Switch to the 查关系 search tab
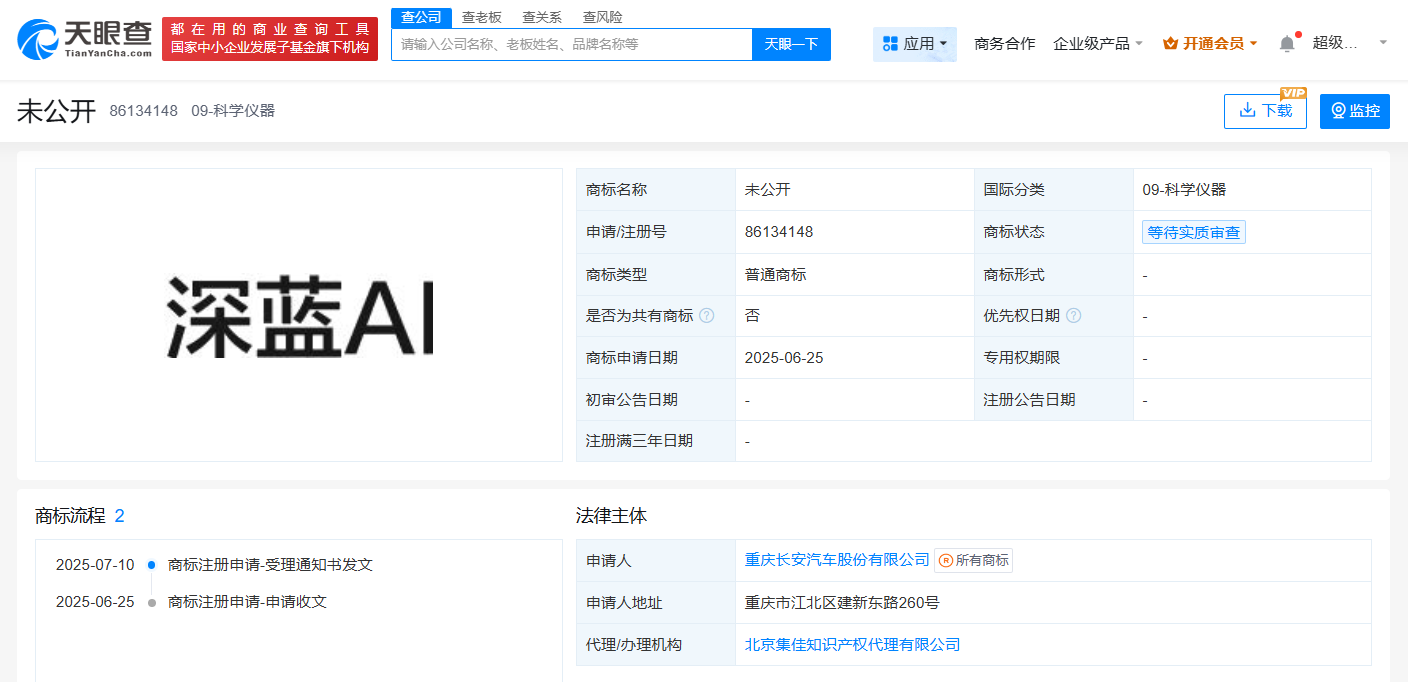1408x682 pixels. [x=542, y=17]
